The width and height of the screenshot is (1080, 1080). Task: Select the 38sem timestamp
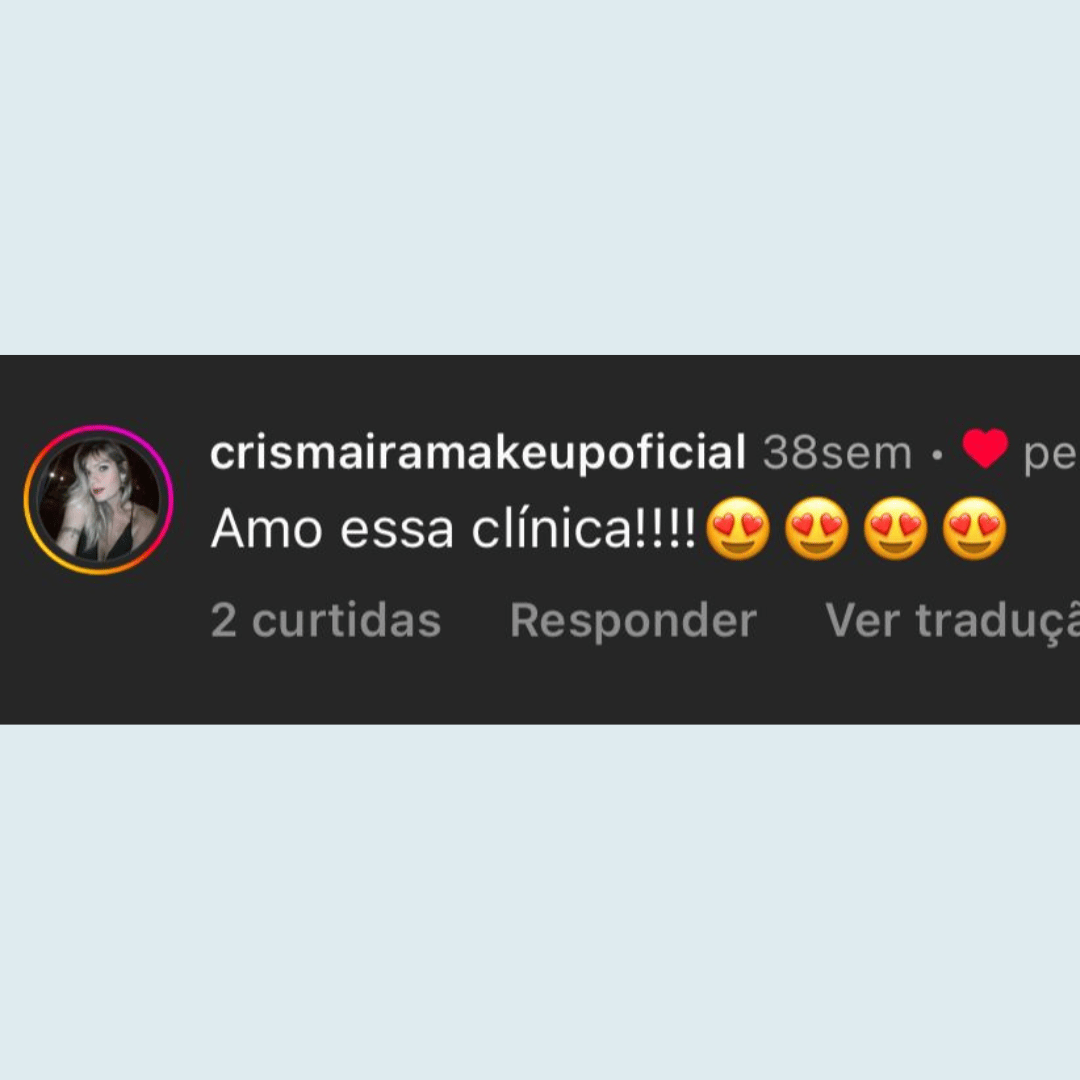tap(837, 453)
